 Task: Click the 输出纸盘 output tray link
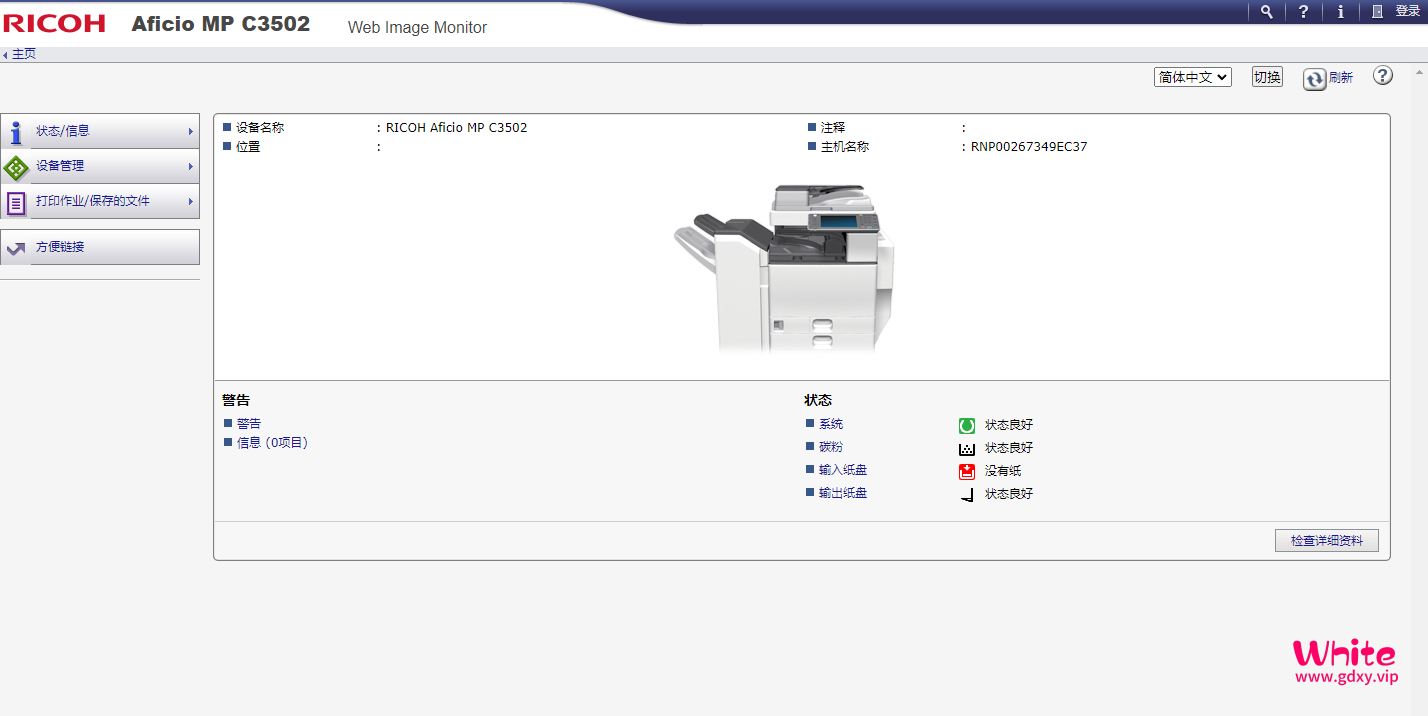click(x=843, y=493)
